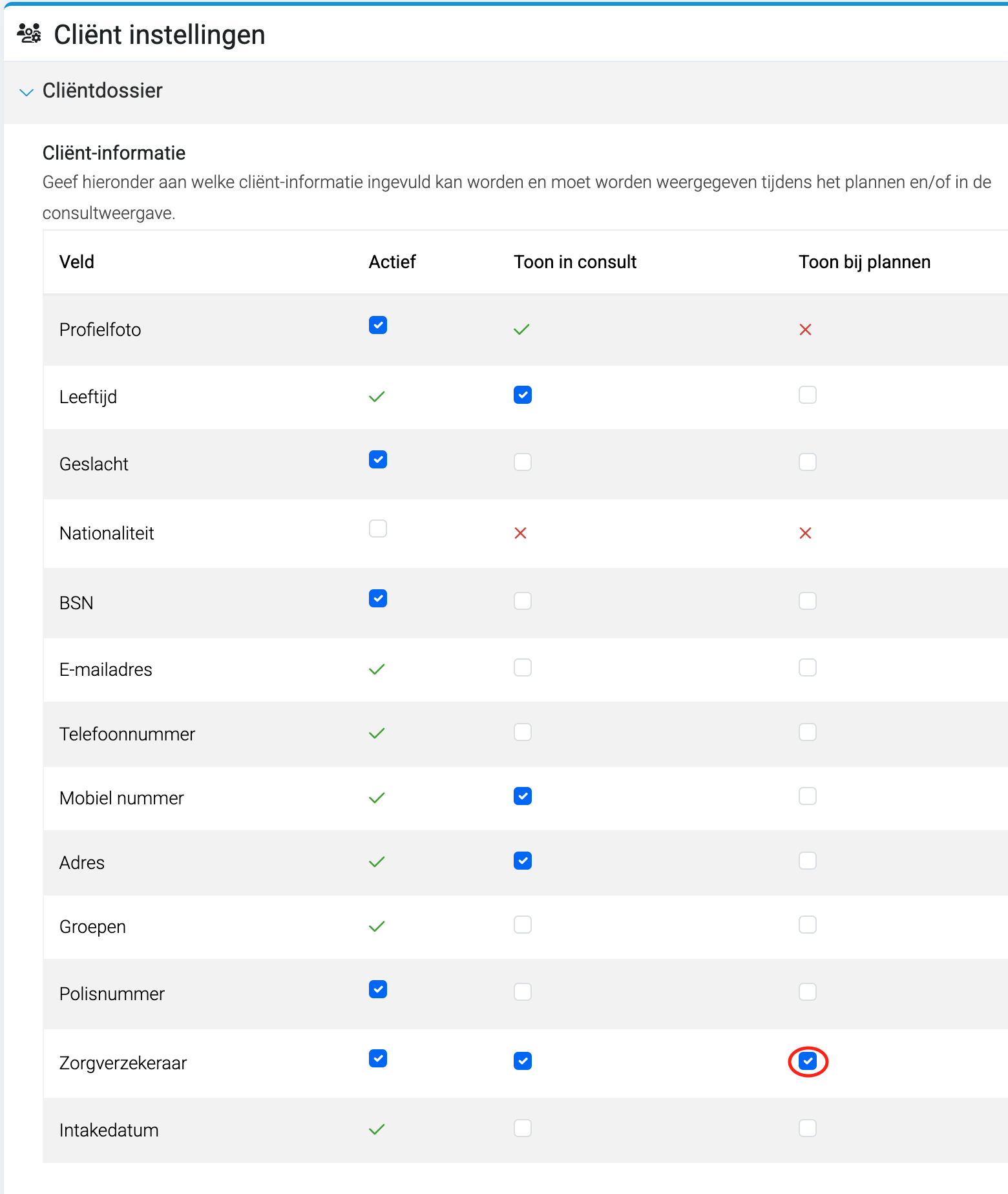Check Toon bij plannen for Adres
Screen dimensions: 1008x1194
808,861
